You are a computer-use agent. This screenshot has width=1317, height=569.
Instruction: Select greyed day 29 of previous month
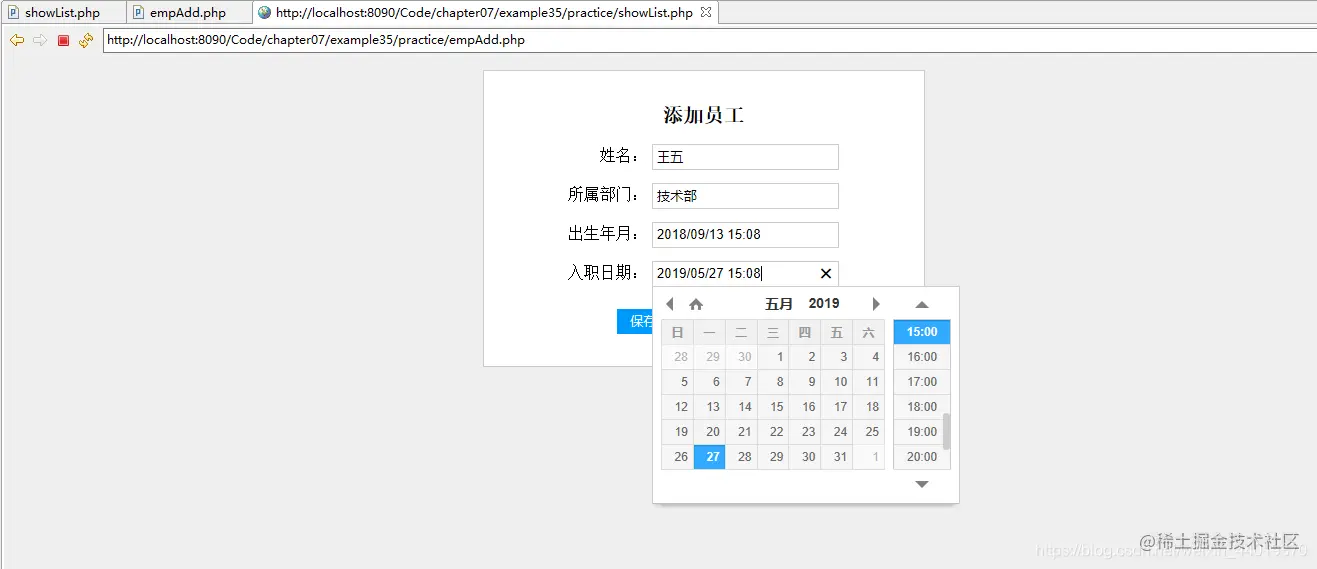710,357
